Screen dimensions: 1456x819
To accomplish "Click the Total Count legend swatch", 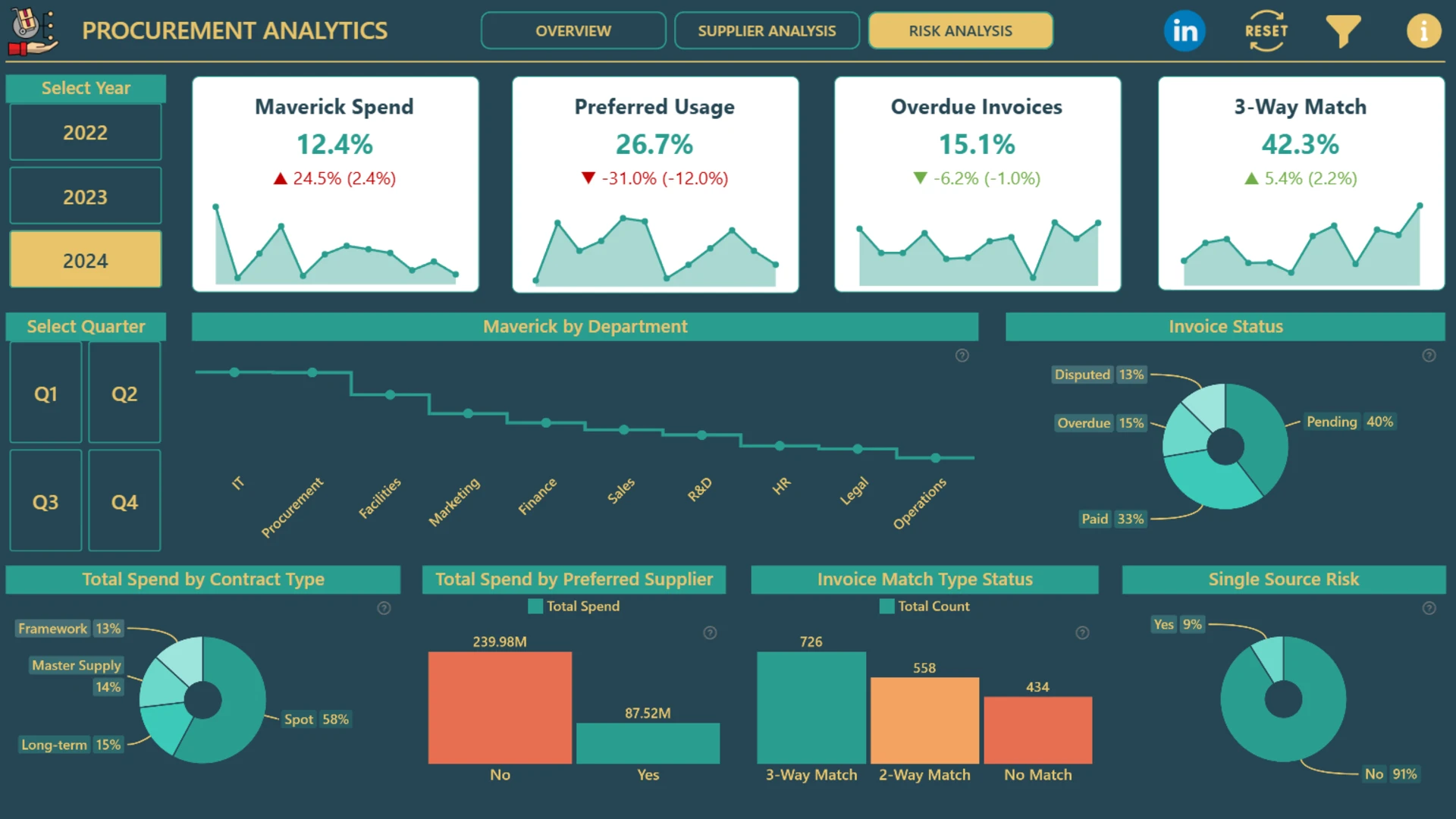I will pyautogui.click(x=886, y=607).
